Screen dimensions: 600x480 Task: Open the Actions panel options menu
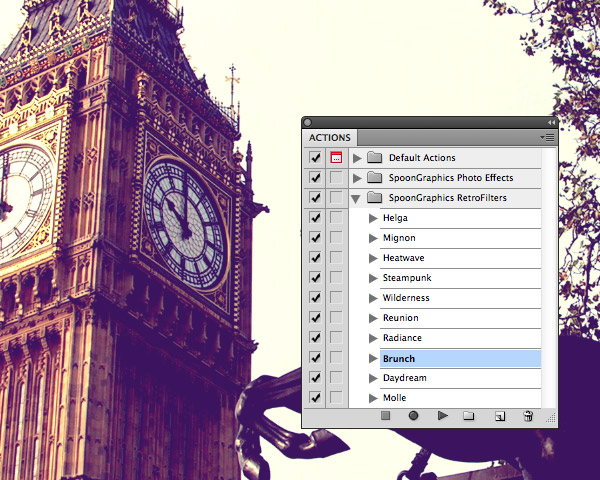[548, 137]
